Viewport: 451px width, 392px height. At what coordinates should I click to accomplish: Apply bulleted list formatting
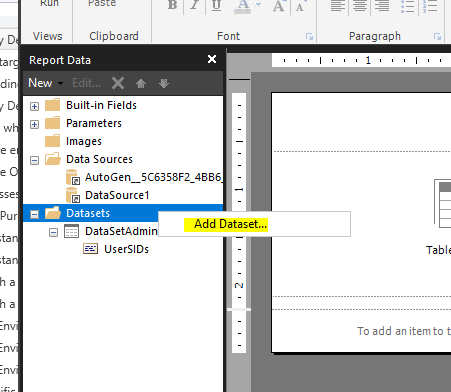407,6
